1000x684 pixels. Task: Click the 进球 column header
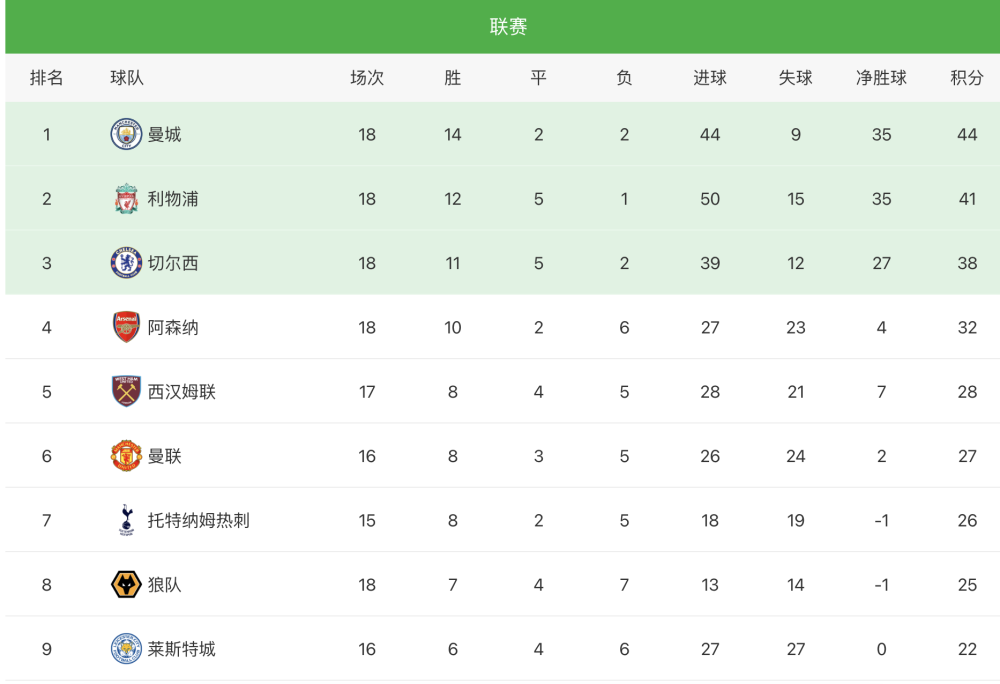tap(710, 78)
